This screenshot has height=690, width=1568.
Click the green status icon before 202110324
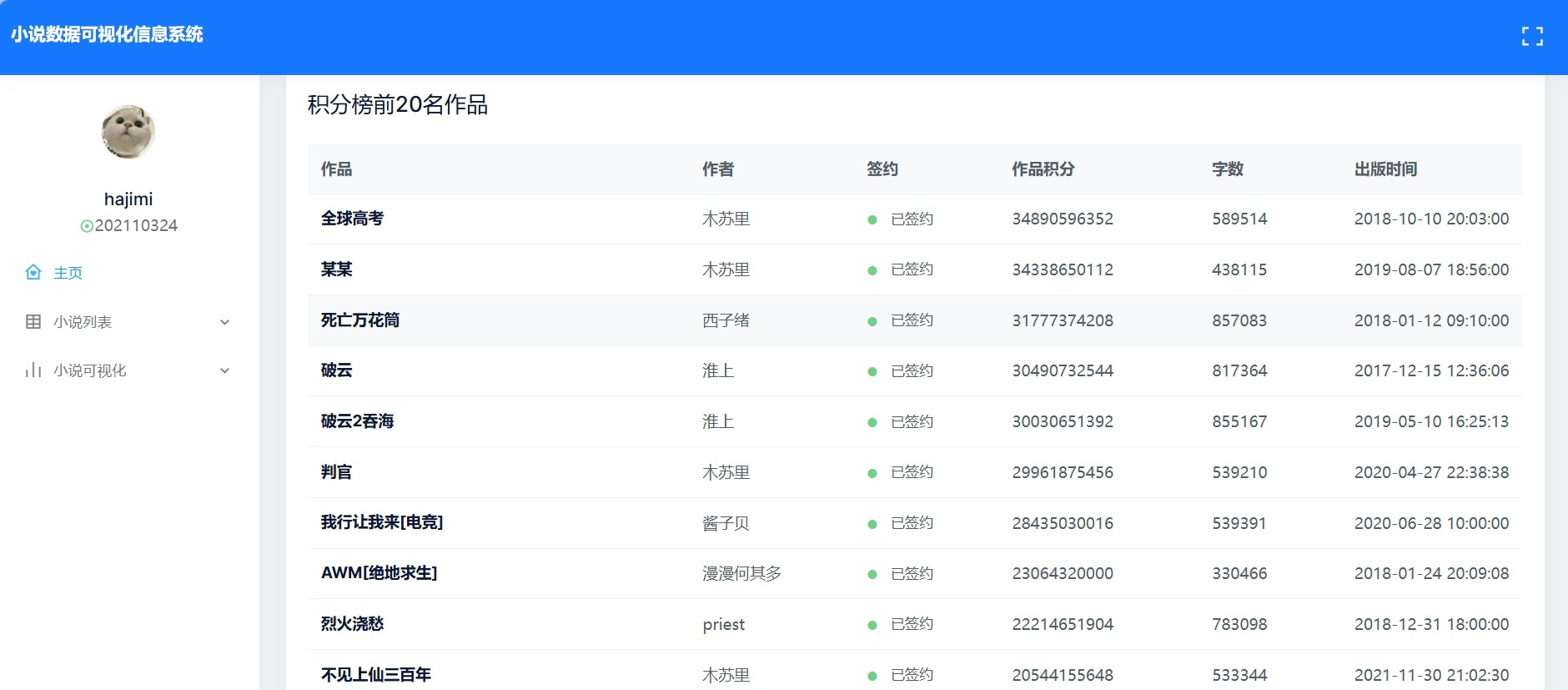point(86,226)
